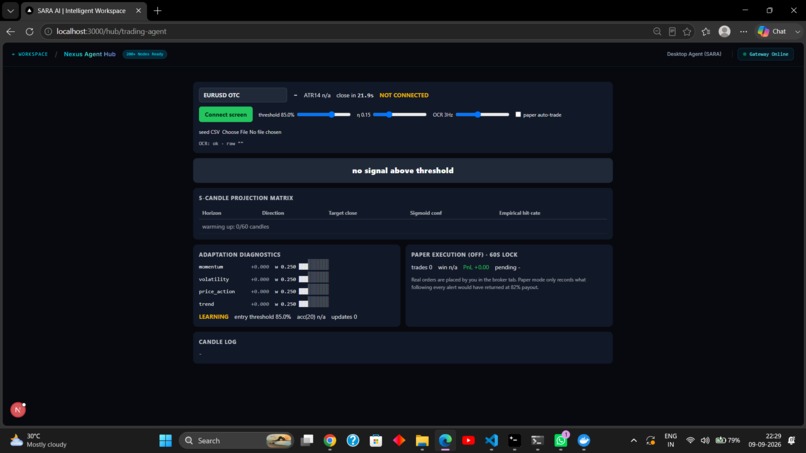Click the LEARNING status label
Image resolution: width=806 pixels, height=453 pixels.
pos(213,317)
